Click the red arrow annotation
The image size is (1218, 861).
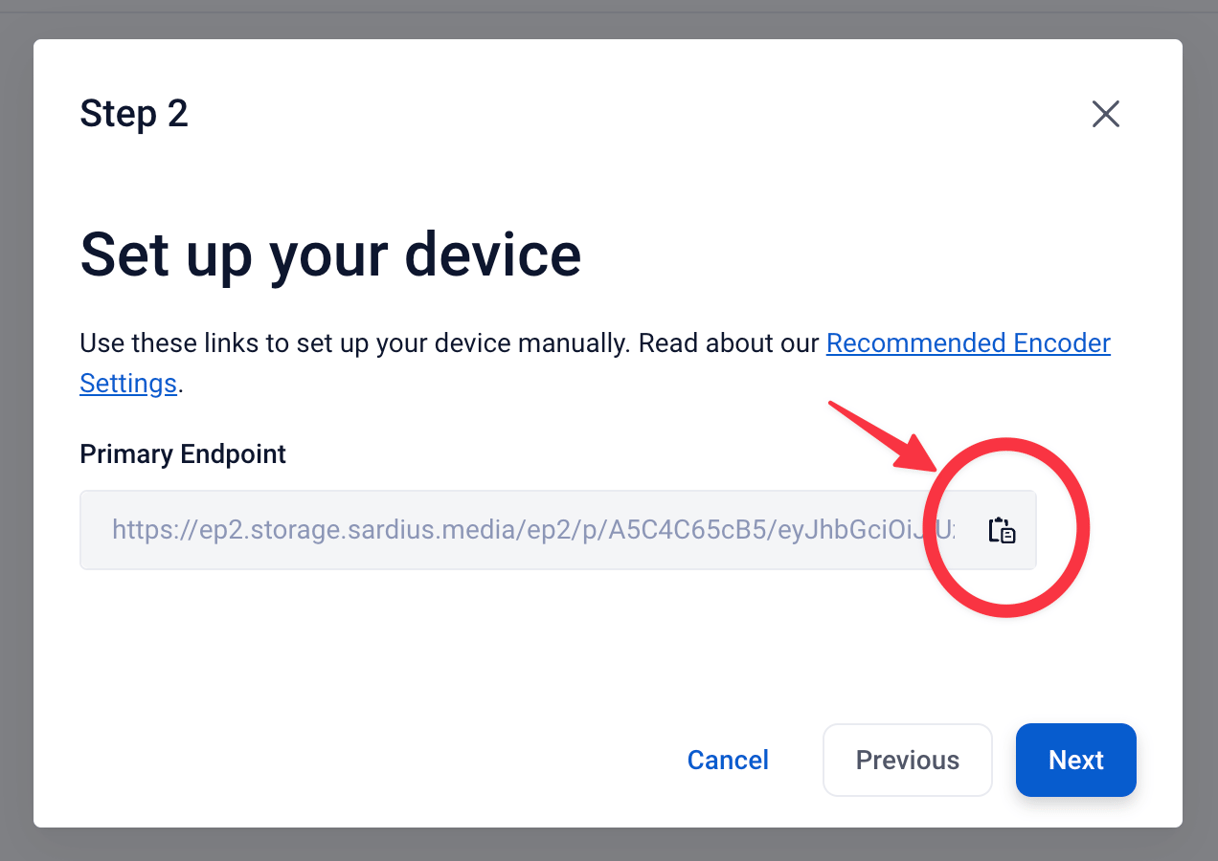coord(880,437)
